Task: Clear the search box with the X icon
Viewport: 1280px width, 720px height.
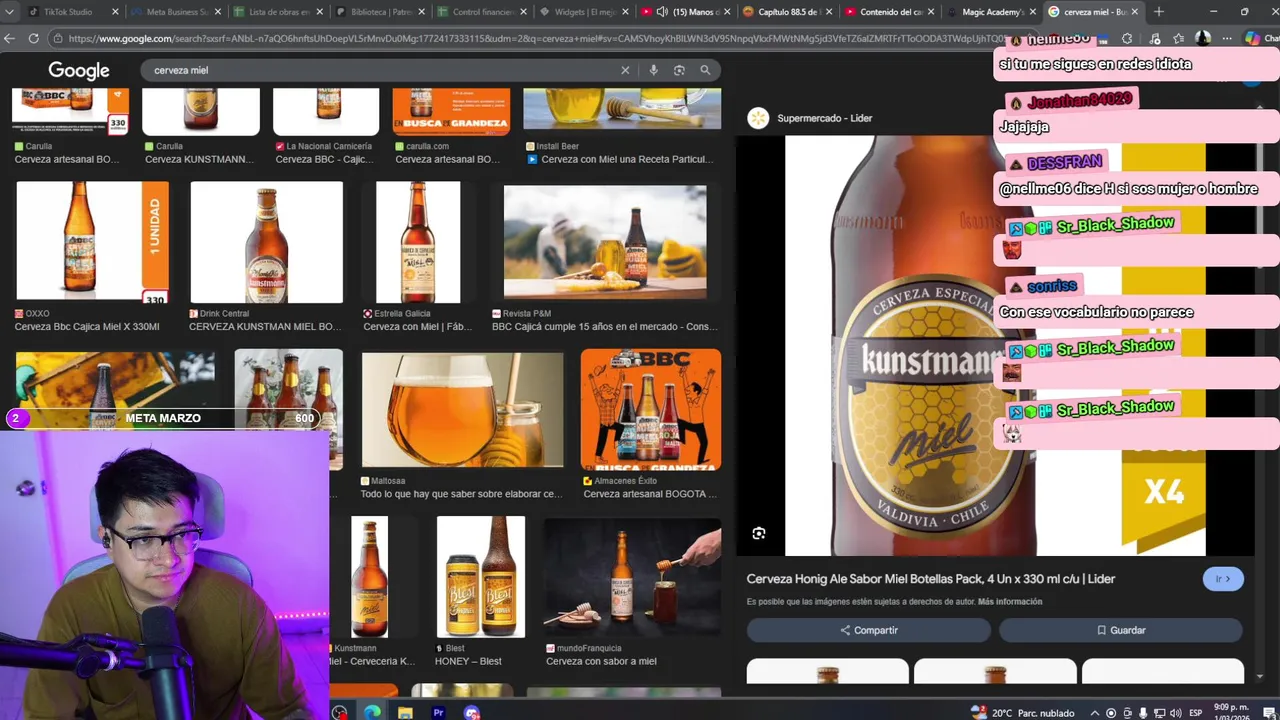Action: pos(625,70)
